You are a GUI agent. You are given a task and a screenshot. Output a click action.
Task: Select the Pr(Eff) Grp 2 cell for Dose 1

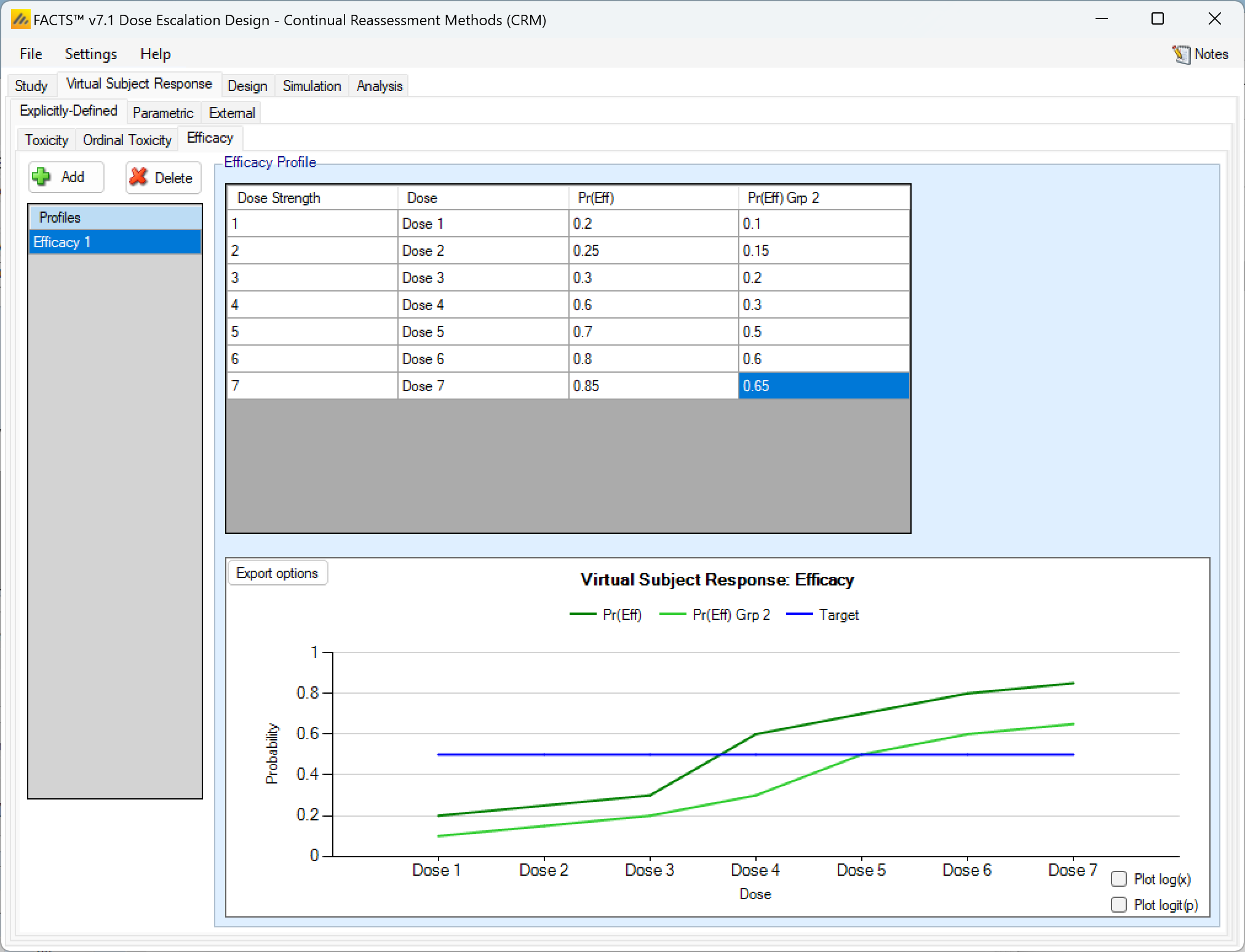(x=823, y=224)
